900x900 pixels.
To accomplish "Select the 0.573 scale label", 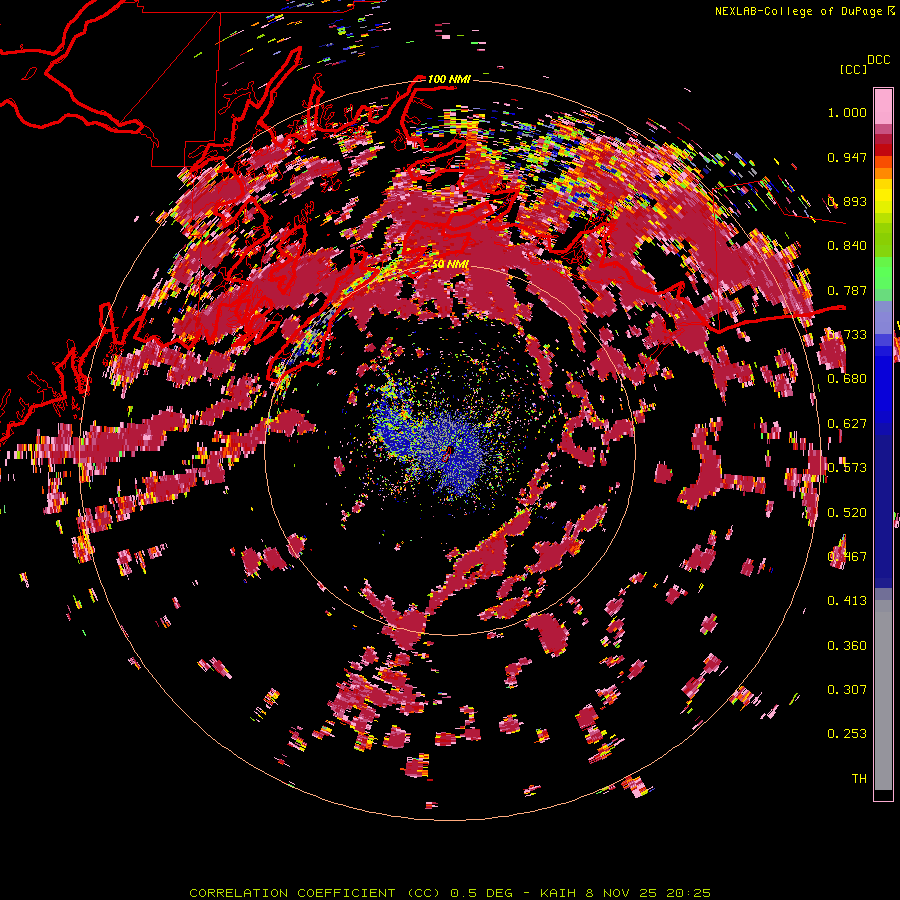I will click(x=847, y=468).
